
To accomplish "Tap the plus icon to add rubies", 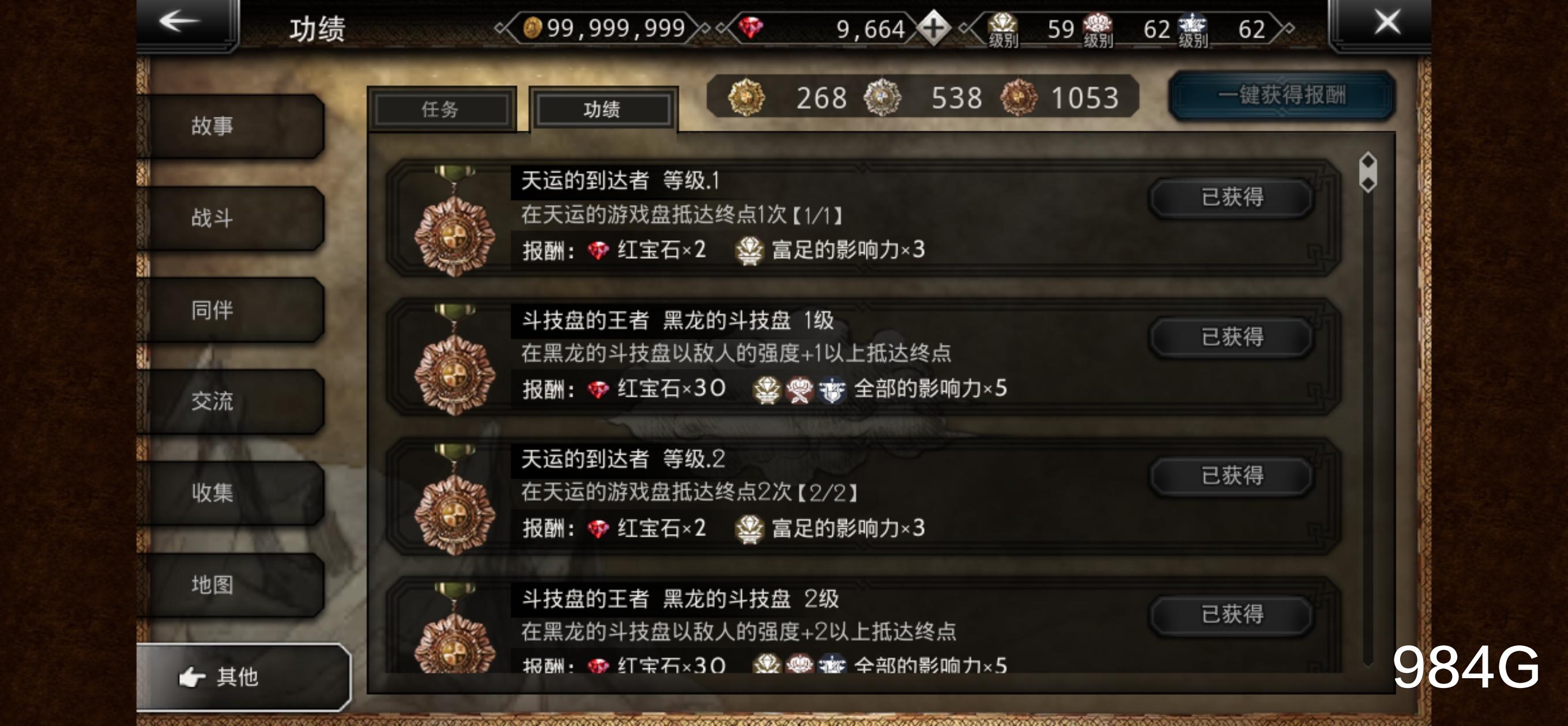I will (x=933, y=28).
